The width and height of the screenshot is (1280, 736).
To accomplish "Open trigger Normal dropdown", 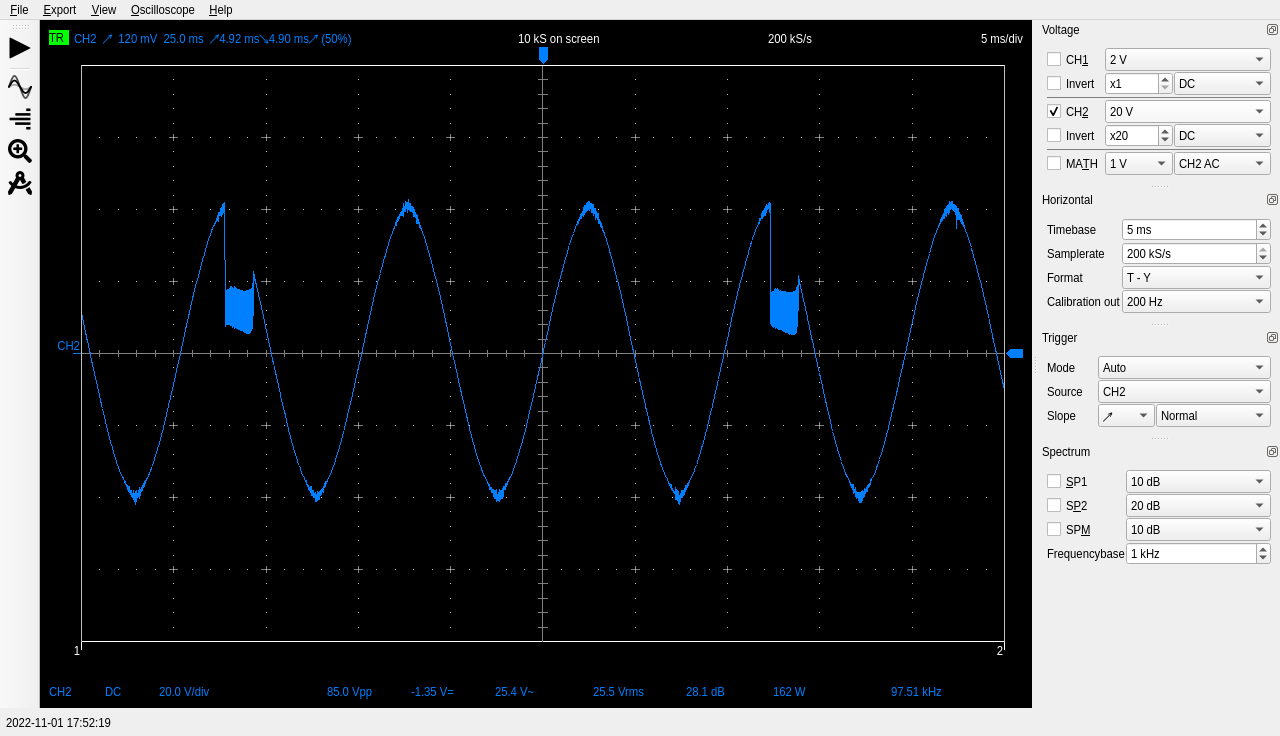I will tap(1213, 416).
